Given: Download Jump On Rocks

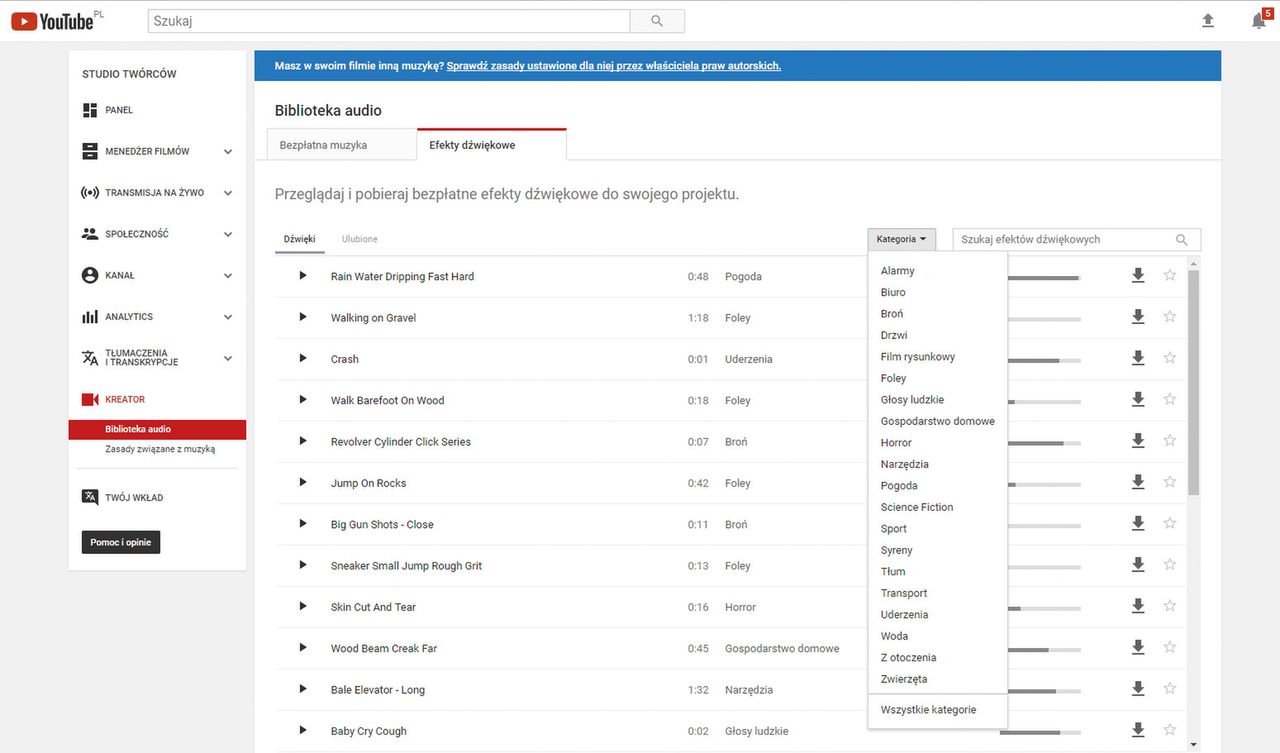Looking at the screenshot, I should tap(1138, 482).
